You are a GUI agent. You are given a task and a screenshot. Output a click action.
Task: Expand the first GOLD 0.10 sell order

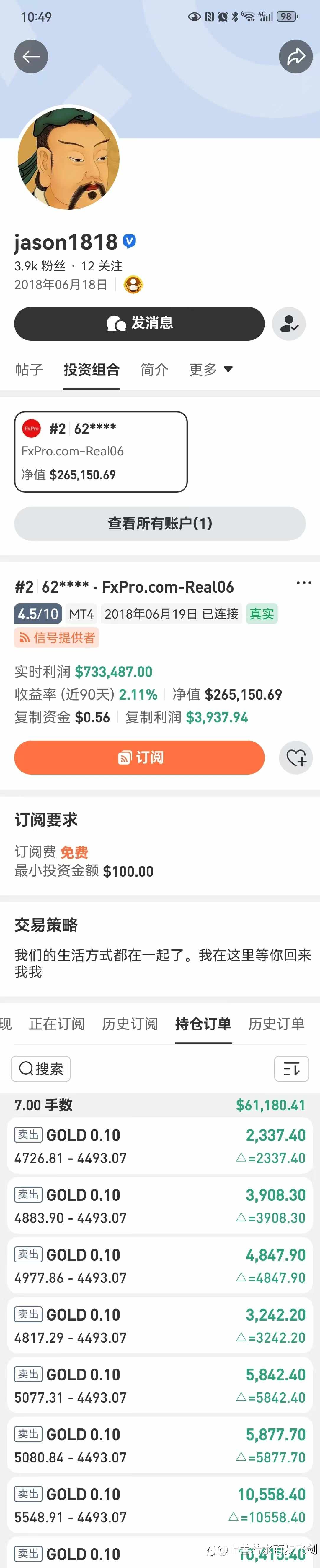(160, 1144)
